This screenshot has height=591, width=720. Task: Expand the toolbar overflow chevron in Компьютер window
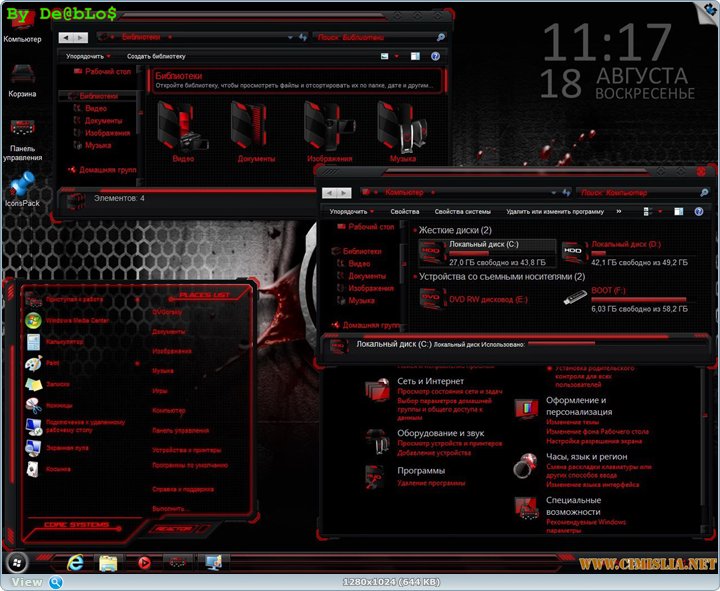(x=618, y=212)
